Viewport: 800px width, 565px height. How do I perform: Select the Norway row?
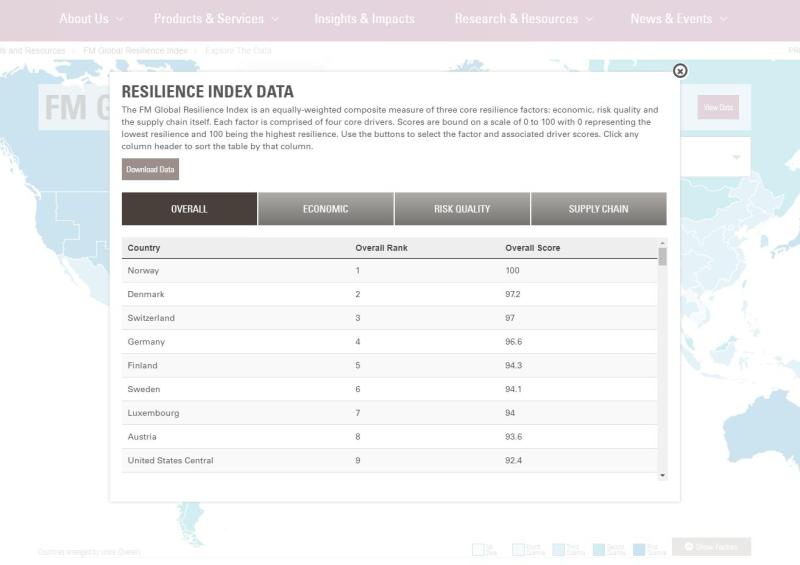pyautogui.click(x=389, y=271)
